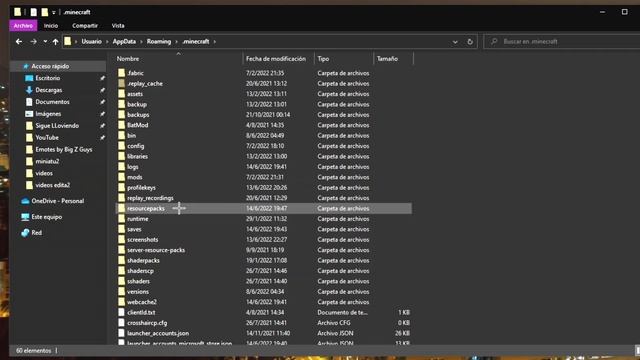Screen dimensions: 640x360
Task: Select the profilekeys folder name
Action: click(x=141, y=188)
